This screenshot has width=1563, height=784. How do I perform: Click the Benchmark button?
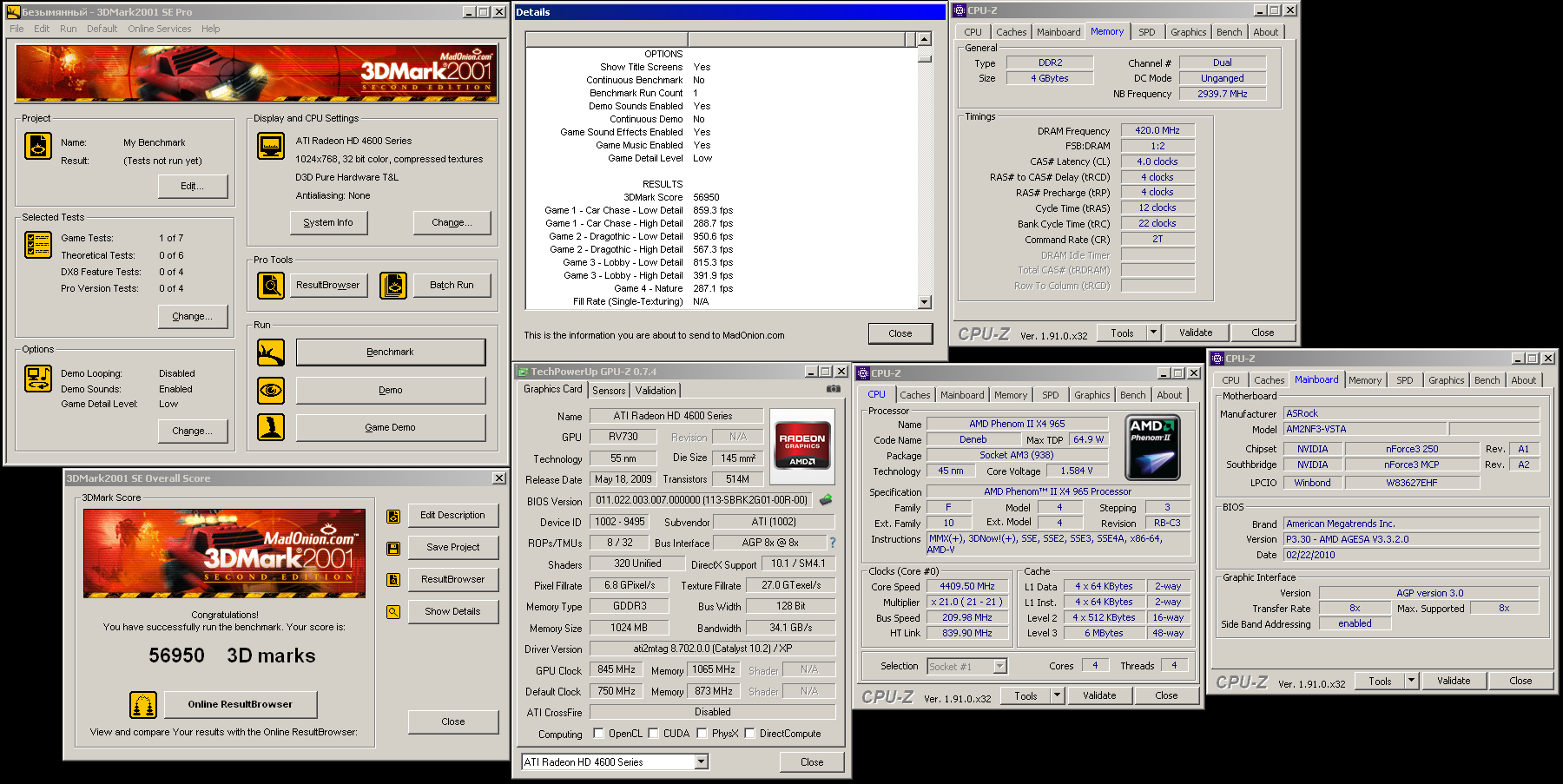click(x=391, y=352)
